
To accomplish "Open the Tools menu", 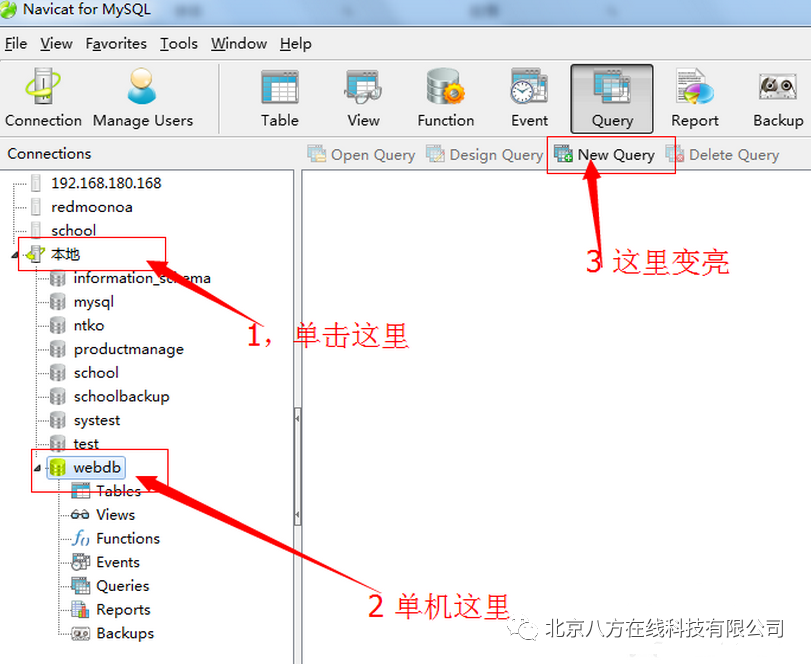I will [x=178, y=43].
